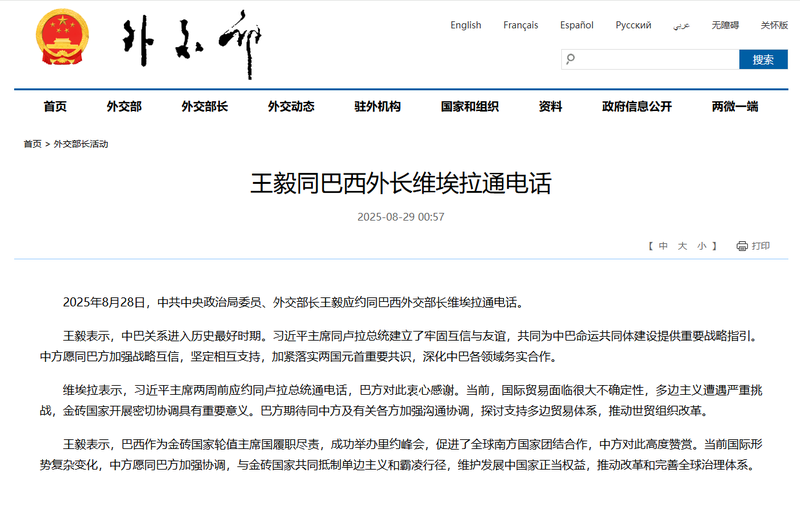
Task: Open the 驻外机构 navigation menu
Action: pos(377,107)
